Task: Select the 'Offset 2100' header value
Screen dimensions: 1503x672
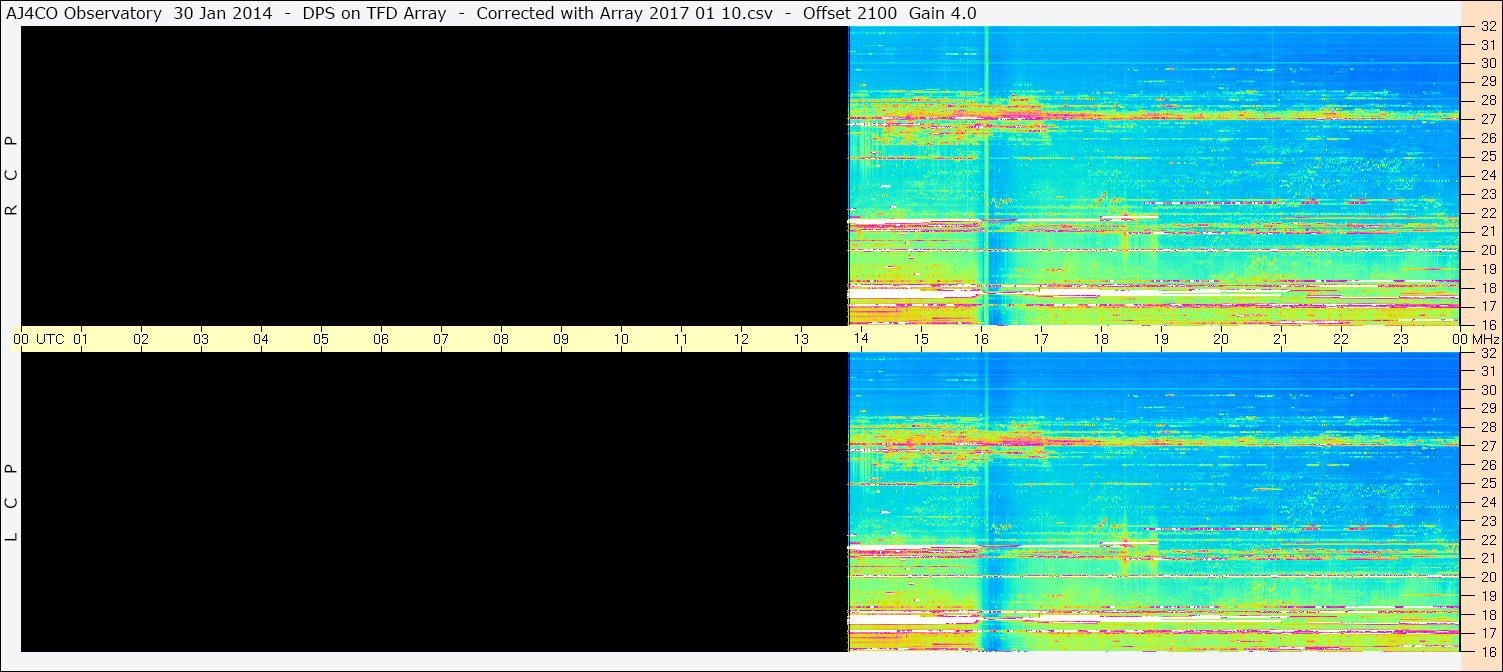Action: 850,13
